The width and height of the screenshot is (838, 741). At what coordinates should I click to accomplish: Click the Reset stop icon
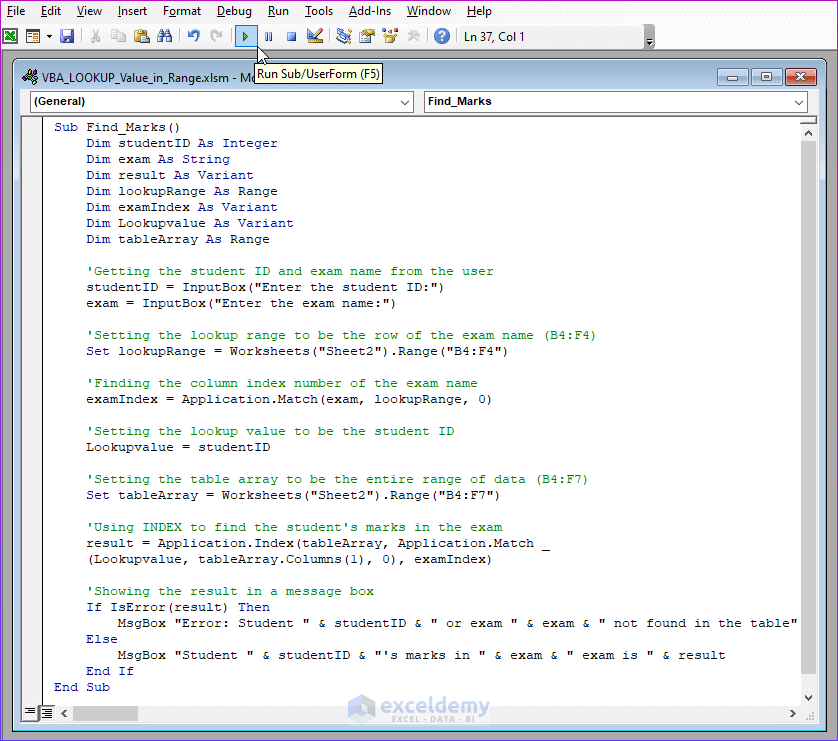291,36
